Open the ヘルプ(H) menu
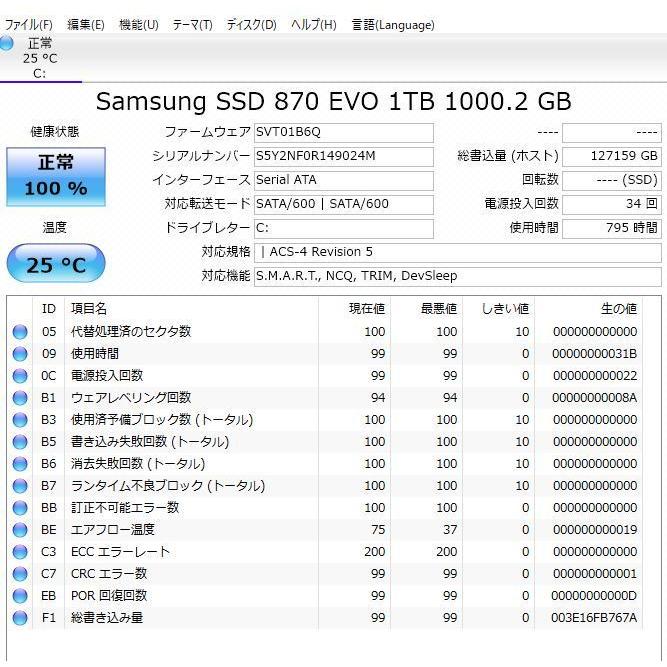This screenshot has height=667, width=667. [314, 25]
